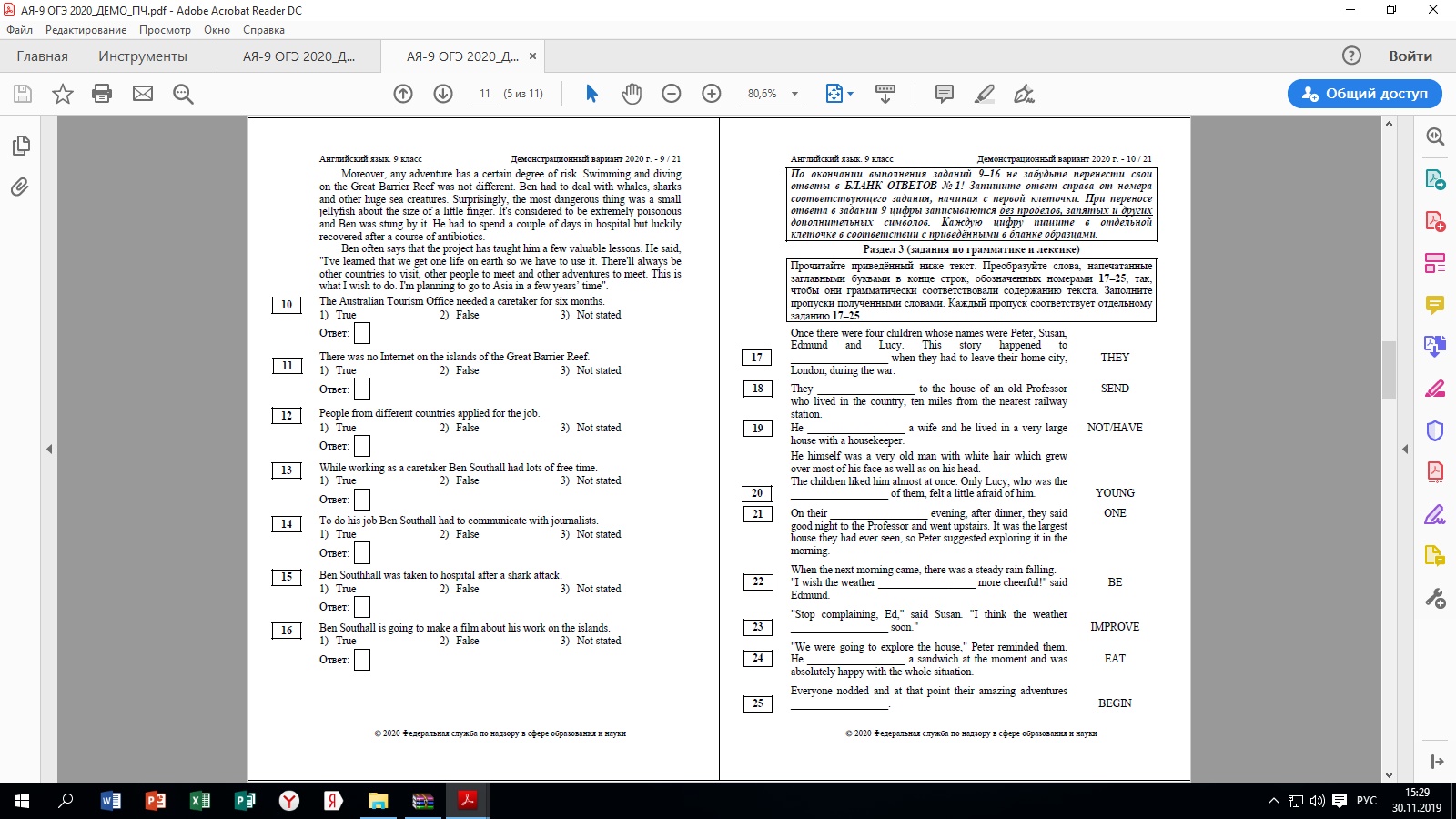The image size is (1456, 819).
Task: Click the zoom in plus icon
Action: 712,94
